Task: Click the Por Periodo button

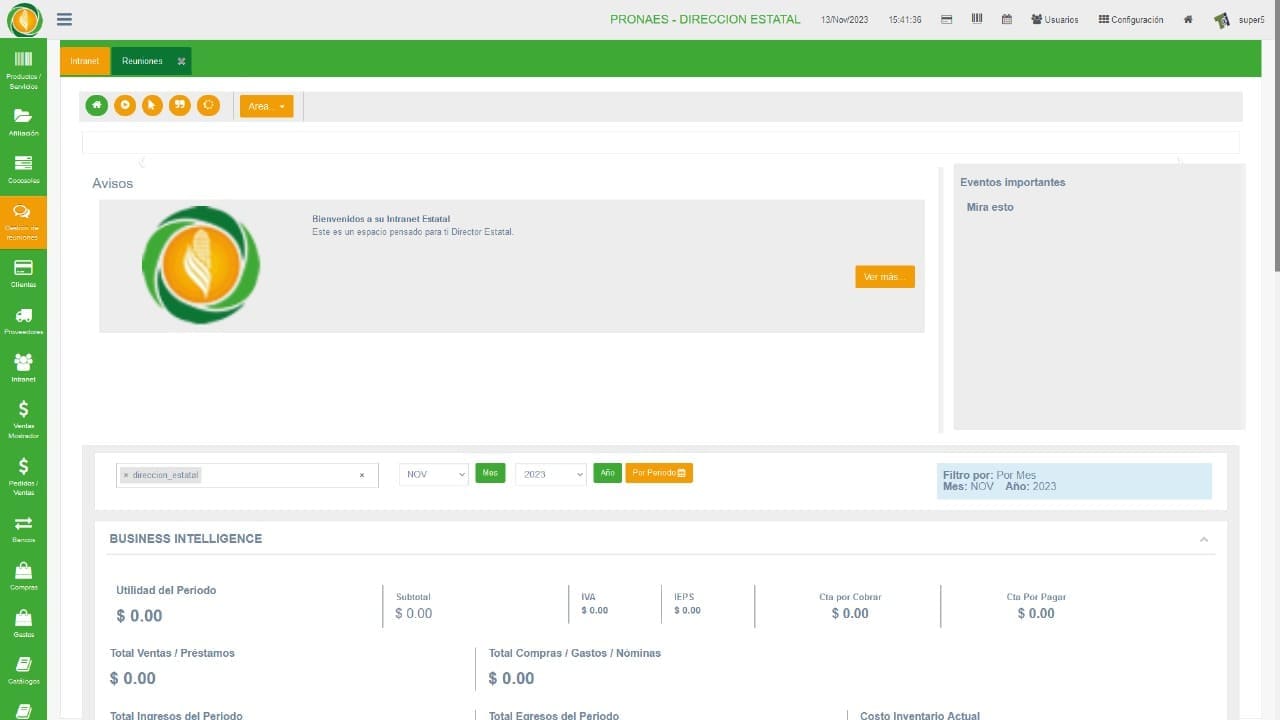Action: tap(659, 473)
